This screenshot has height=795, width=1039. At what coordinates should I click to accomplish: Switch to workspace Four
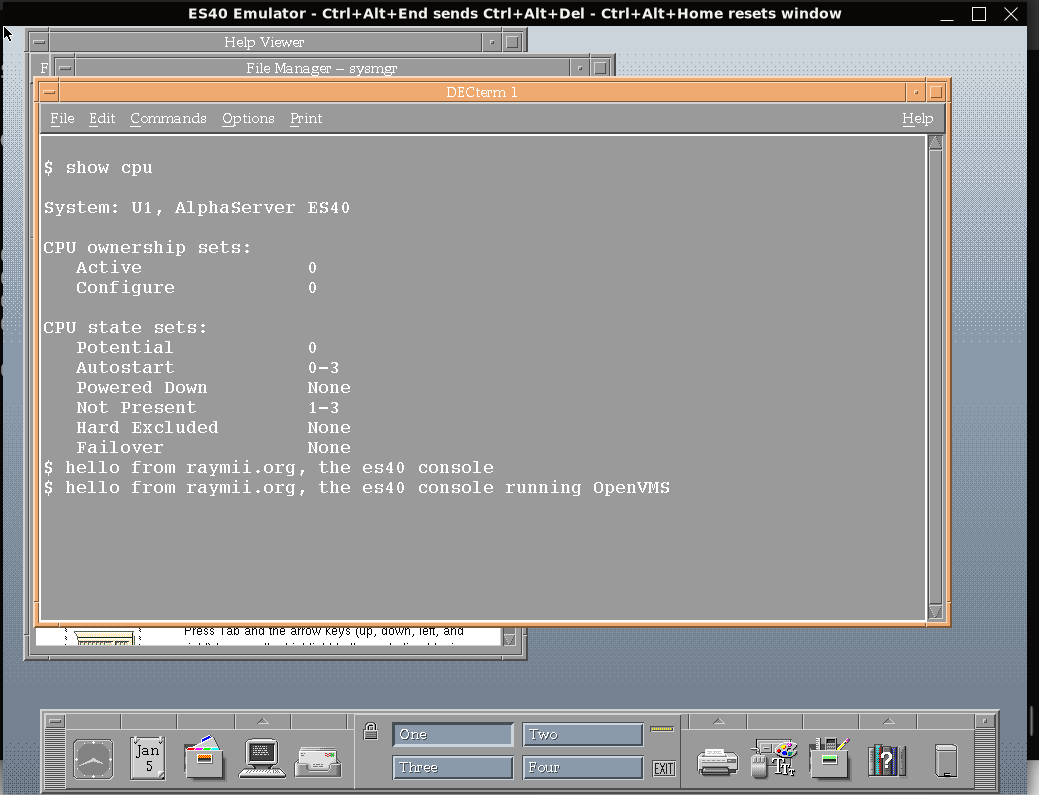pos(582,767)
